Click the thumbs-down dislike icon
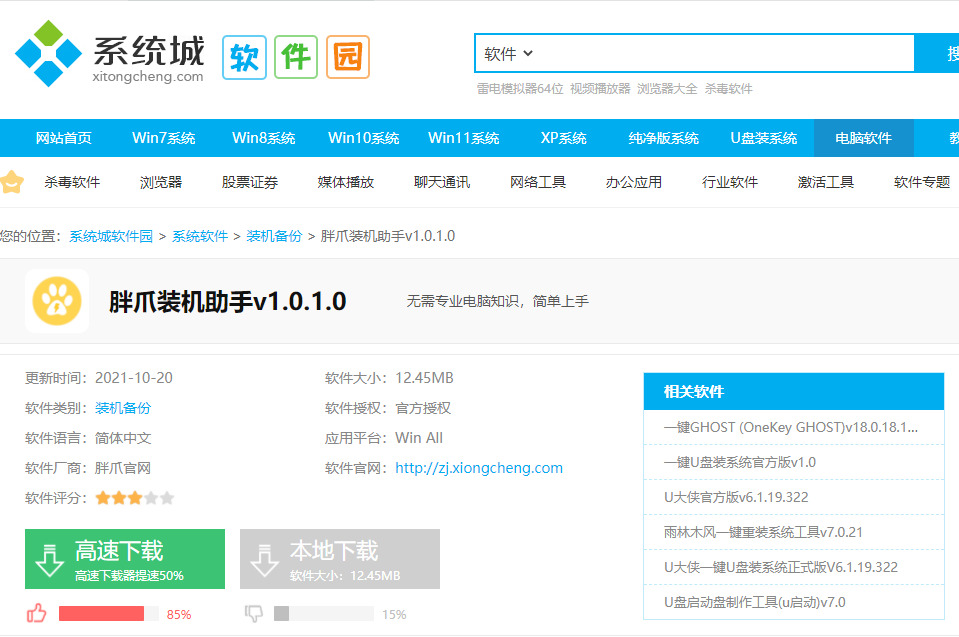The width and height of the screenshot is (959, 637). [x=254, y=613]
